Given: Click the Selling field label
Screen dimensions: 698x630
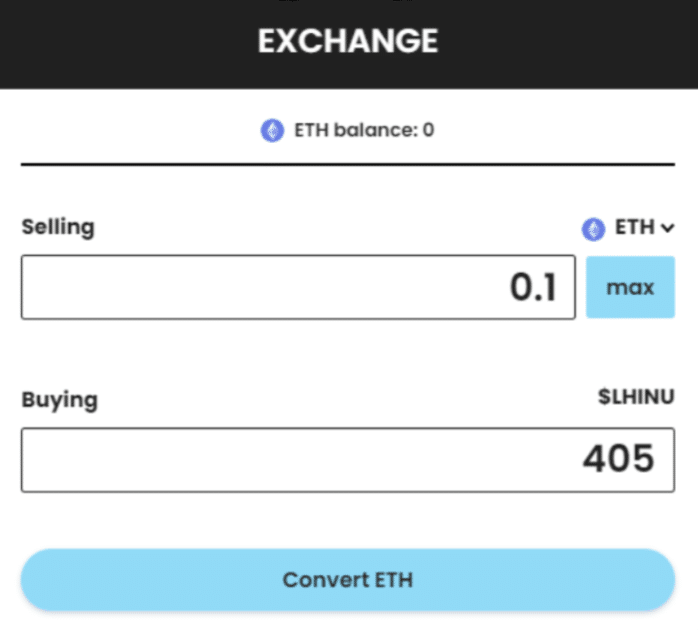Looking at the screenshot, I should [58, 227].
